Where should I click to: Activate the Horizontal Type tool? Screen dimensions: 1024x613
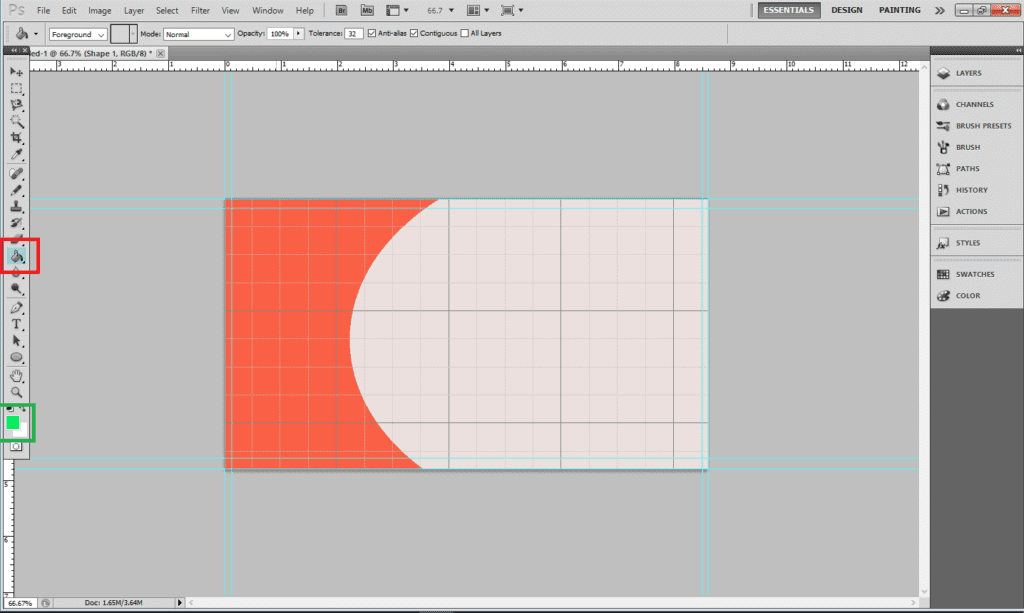17,324
